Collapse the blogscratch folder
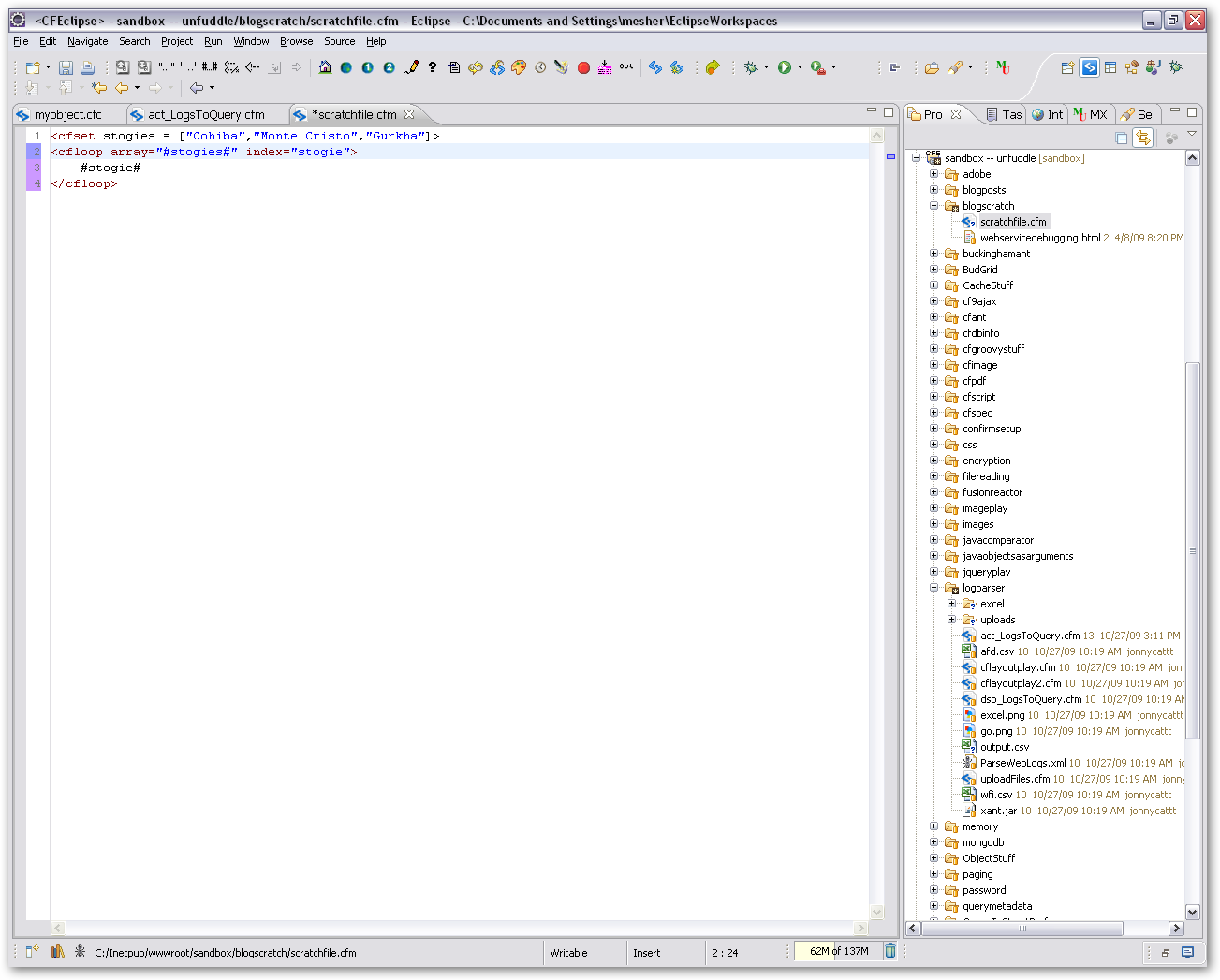Screen dimensions: 1220x980 tap(933, 206)
